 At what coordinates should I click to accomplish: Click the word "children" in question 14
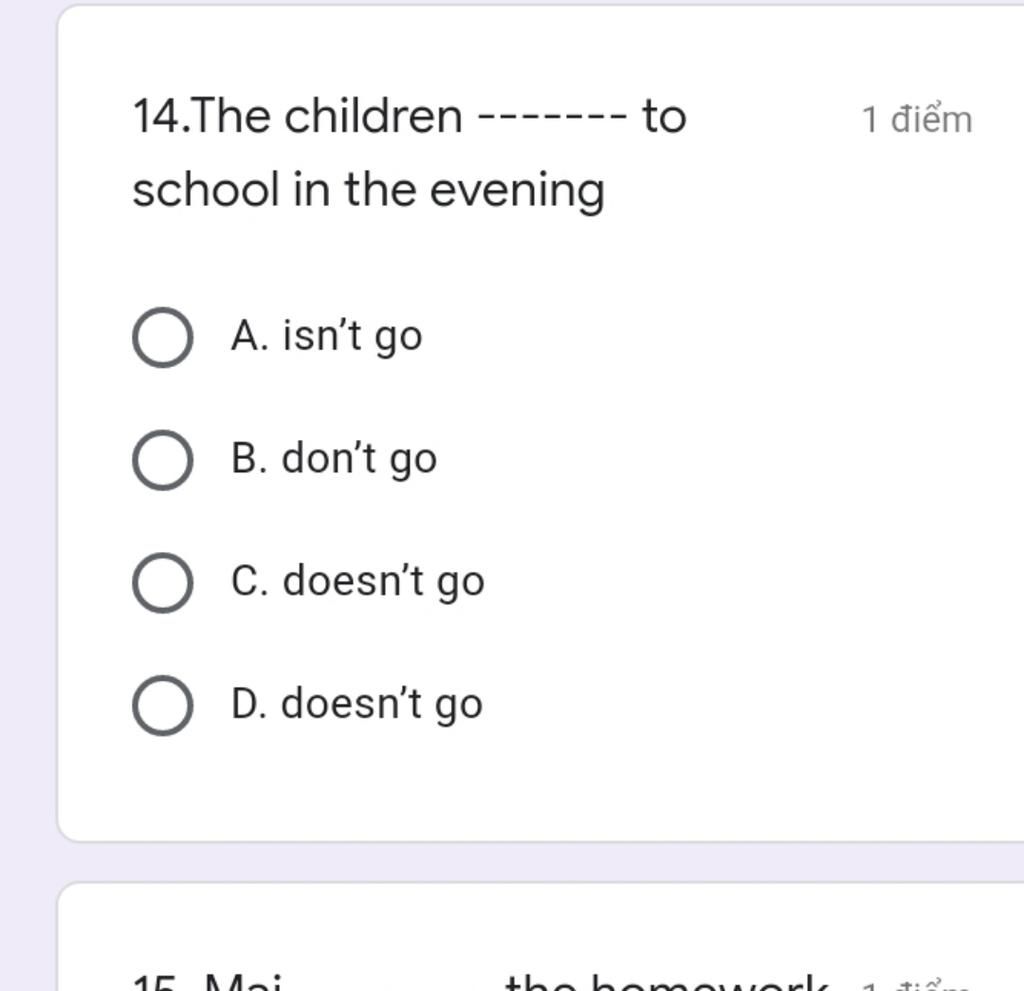click(x=374, y=116)
